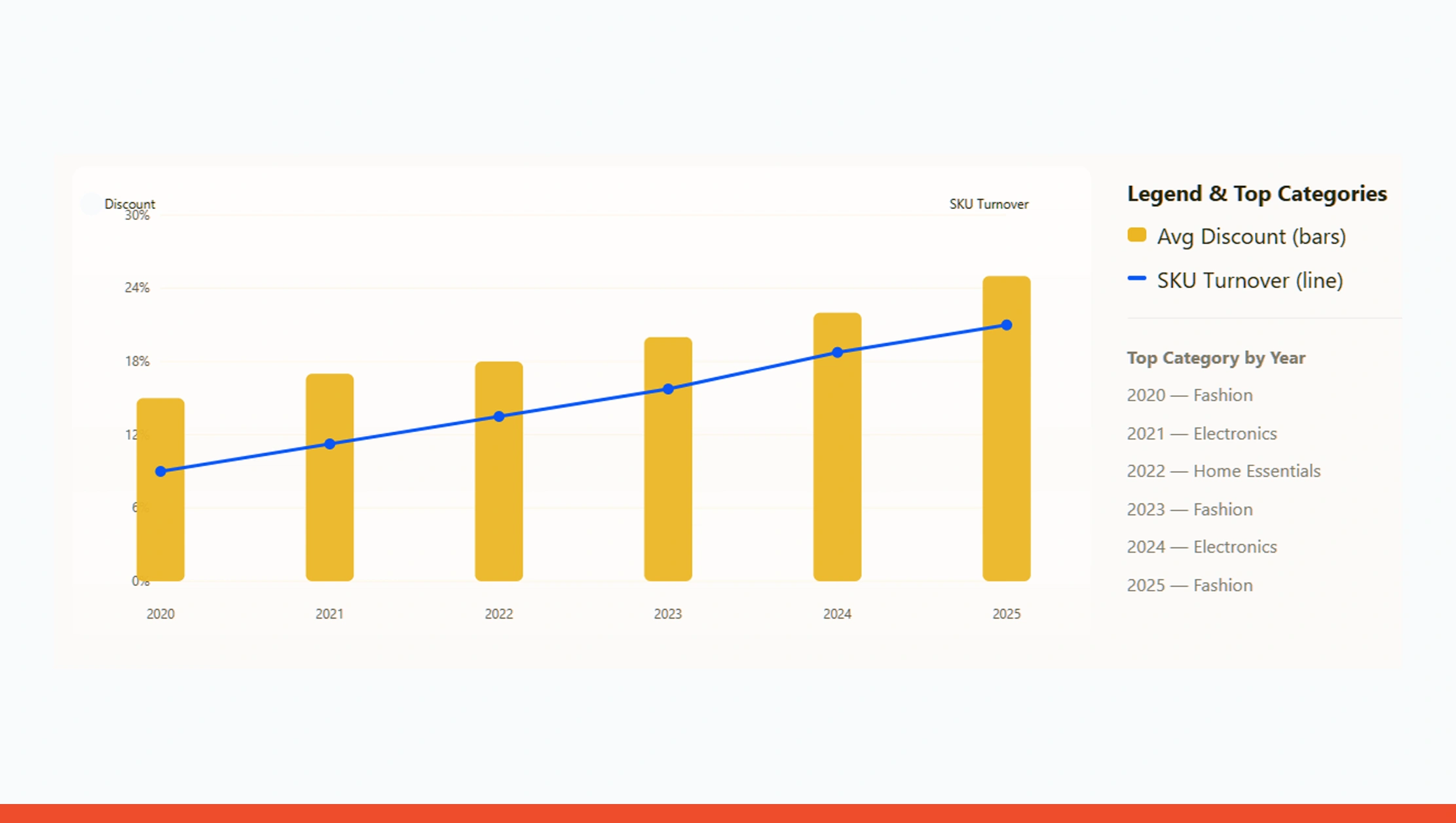Collapse the 2022 — Home Essentials entry

coord(1223,471)
